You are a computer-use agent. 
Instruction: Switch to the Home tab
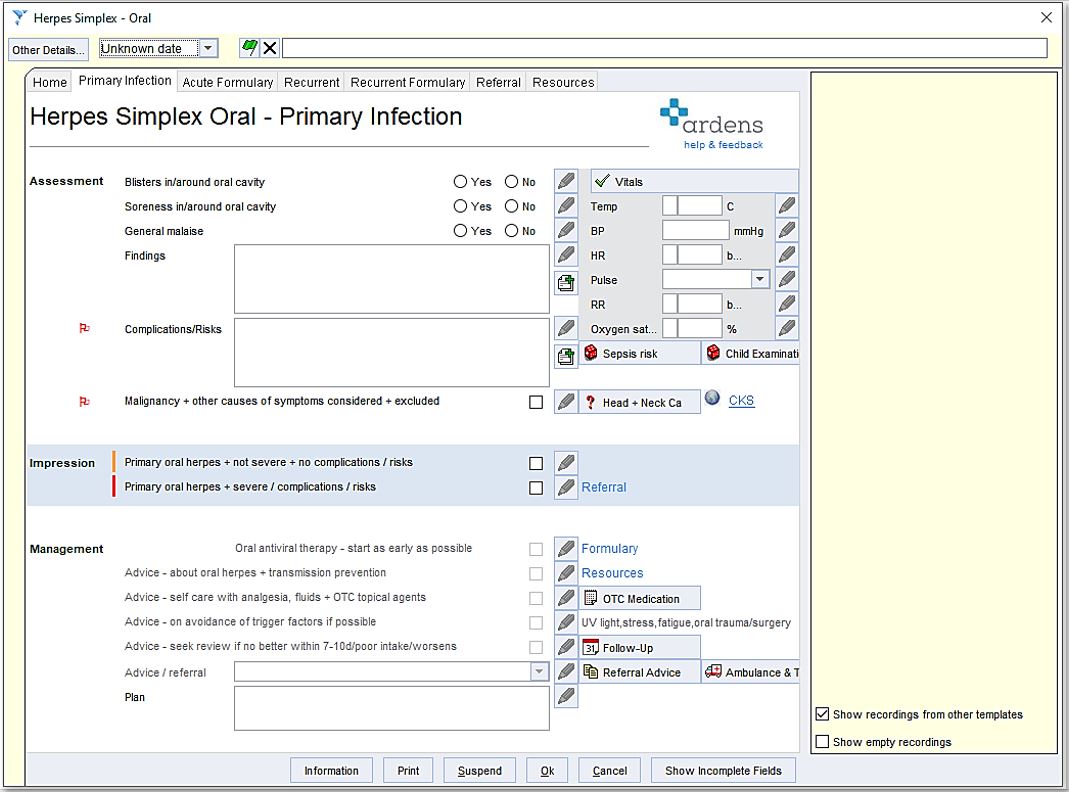point(50,82)
